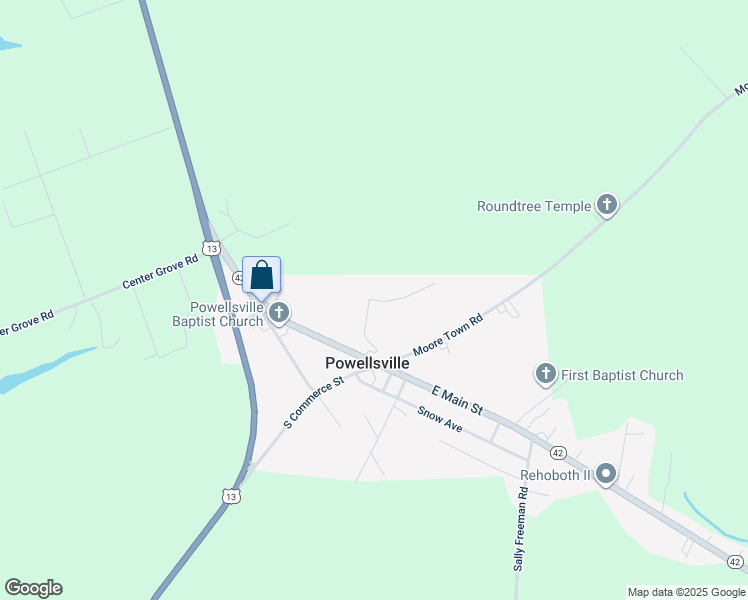Click the E Main St road label
The height and width of the screenshot is (600, 748).
pyautogui.click(x=457, y=400)
